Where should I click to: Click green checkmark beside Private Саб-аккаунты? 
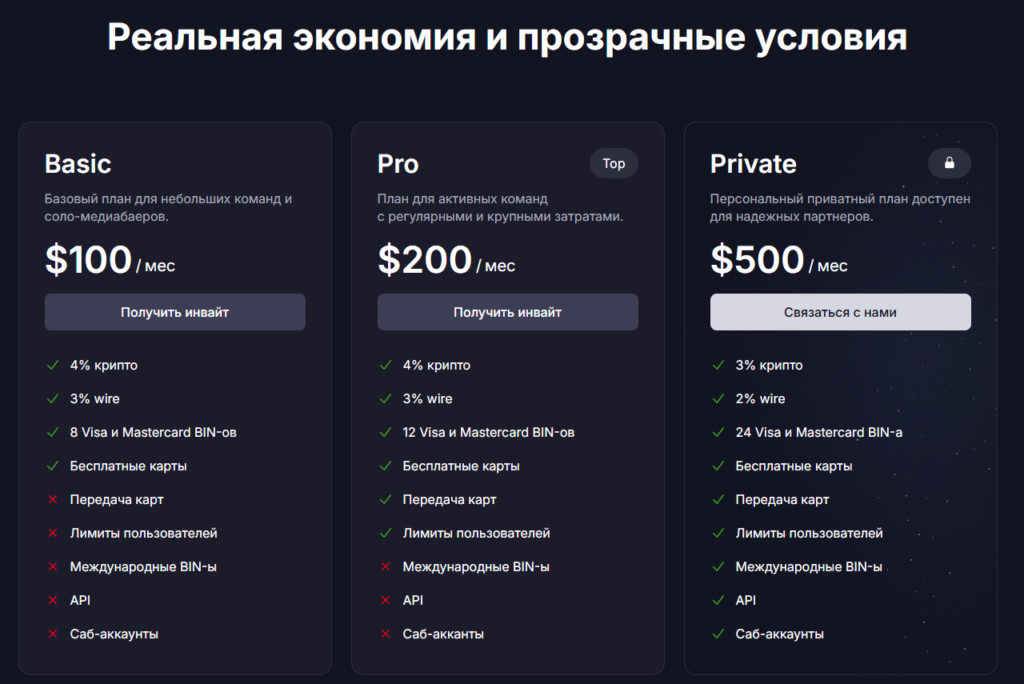click(x=718, y=634)
